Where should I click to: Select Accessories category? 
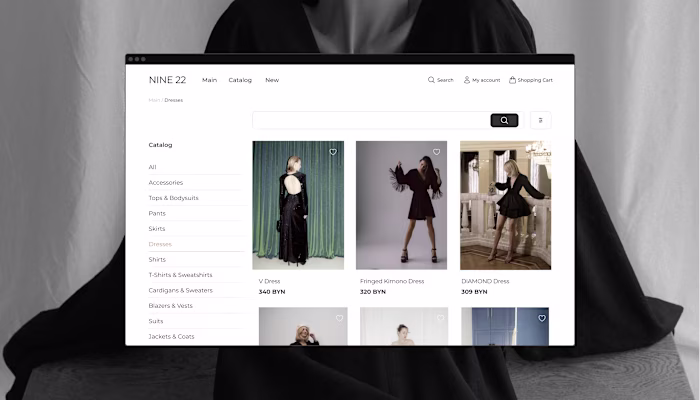[166, 183]
